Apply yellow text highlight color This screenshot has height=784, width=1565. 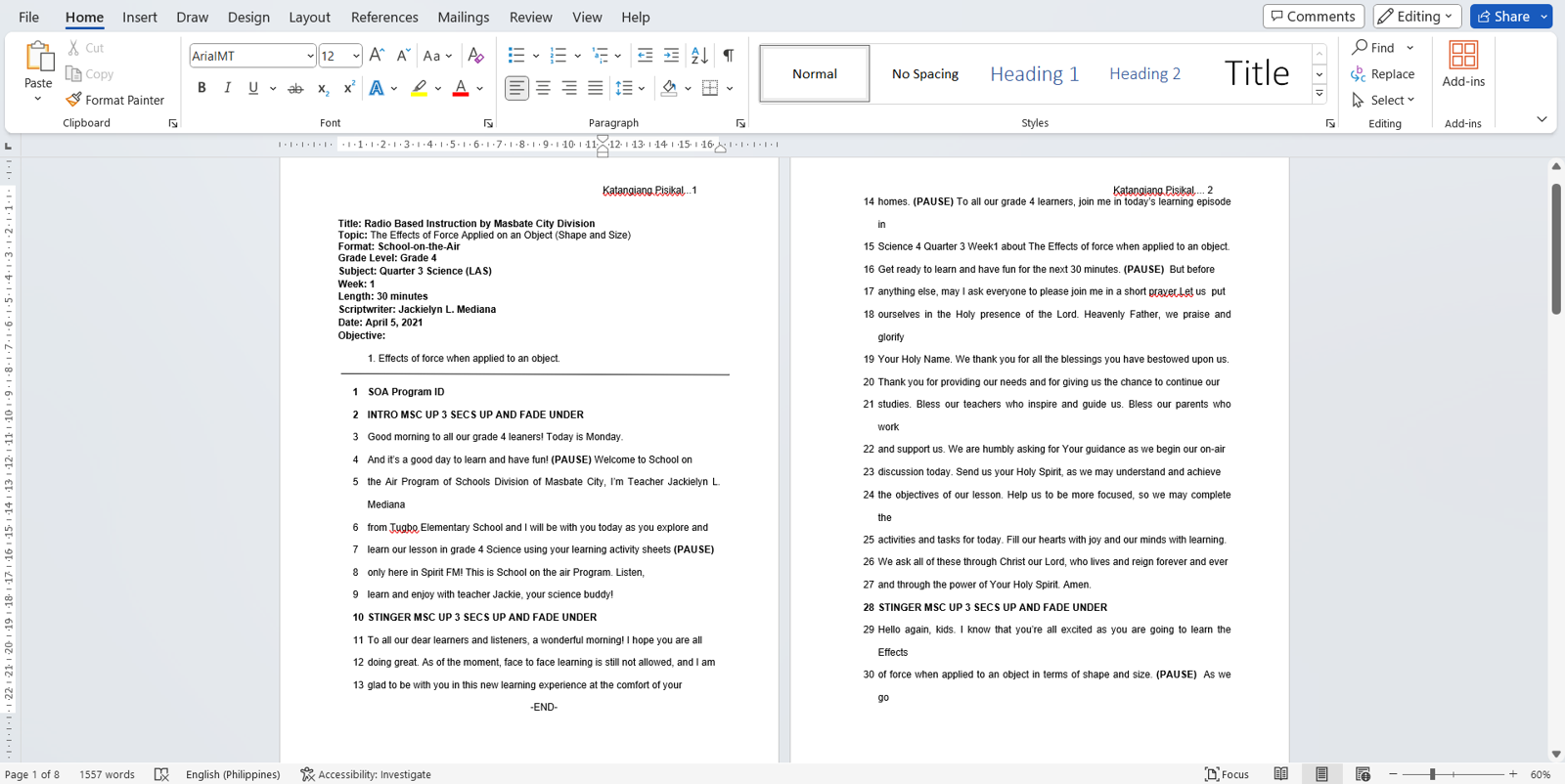point(419,88)
